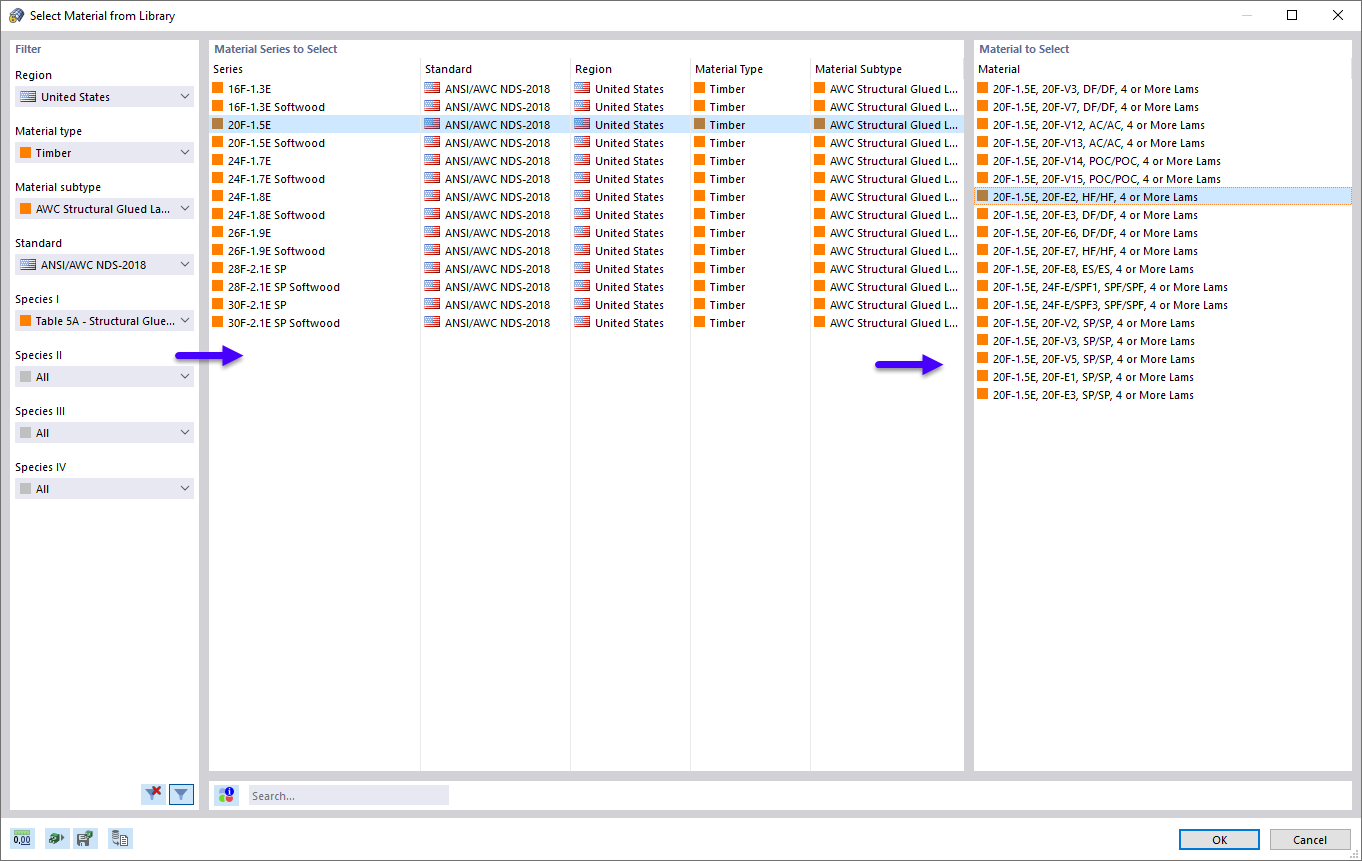Click the OK button
Image resolution: width=1362 pixels, height=861 pixels.
(1219, 840)
